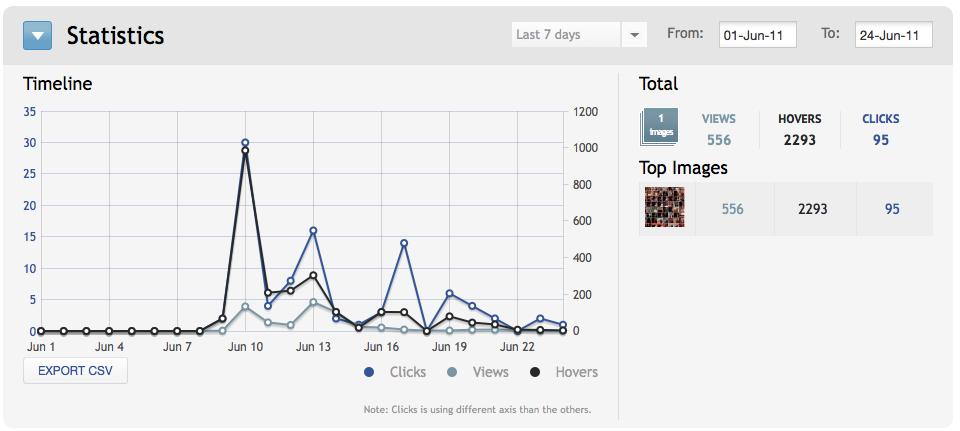Screen dimensions: 960x431
Task: Click the Jun 17 clicks data point
Action: (x=404, y=243)
